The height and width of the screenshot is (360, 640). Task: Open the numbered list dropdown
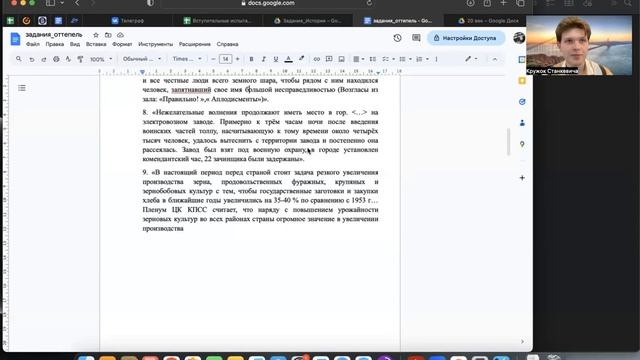coord(422,59)
